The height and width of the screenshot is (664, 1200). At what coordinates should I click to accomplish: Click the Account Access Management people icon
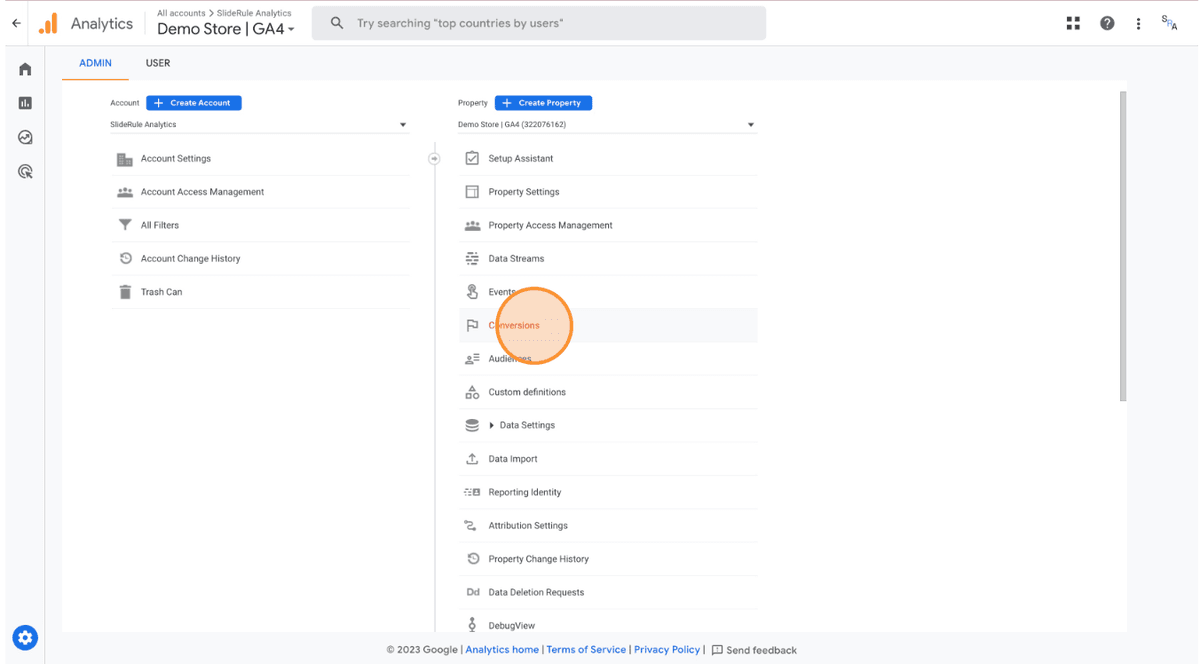pos(125,192)
